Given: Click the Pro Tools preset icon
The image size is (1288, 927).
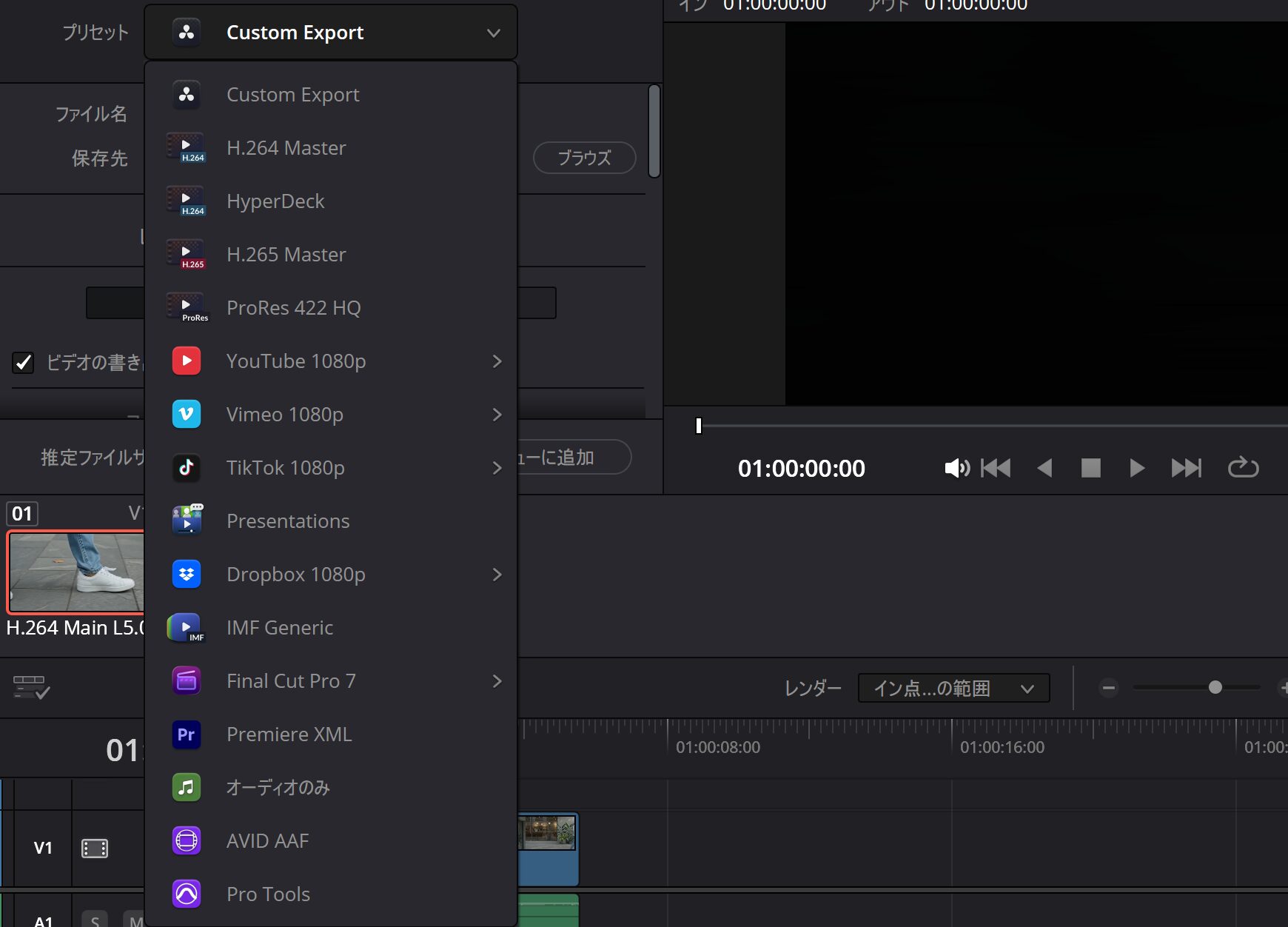Looking at the screenshot, I should (187, 894).
